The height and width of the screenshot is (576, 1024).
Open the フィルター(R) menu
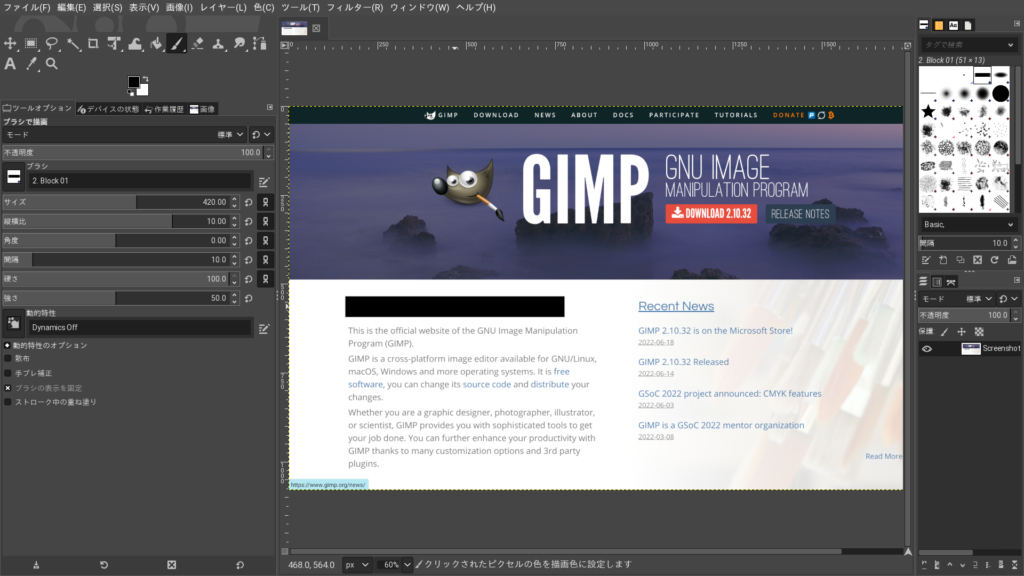[x=354, y=7]
